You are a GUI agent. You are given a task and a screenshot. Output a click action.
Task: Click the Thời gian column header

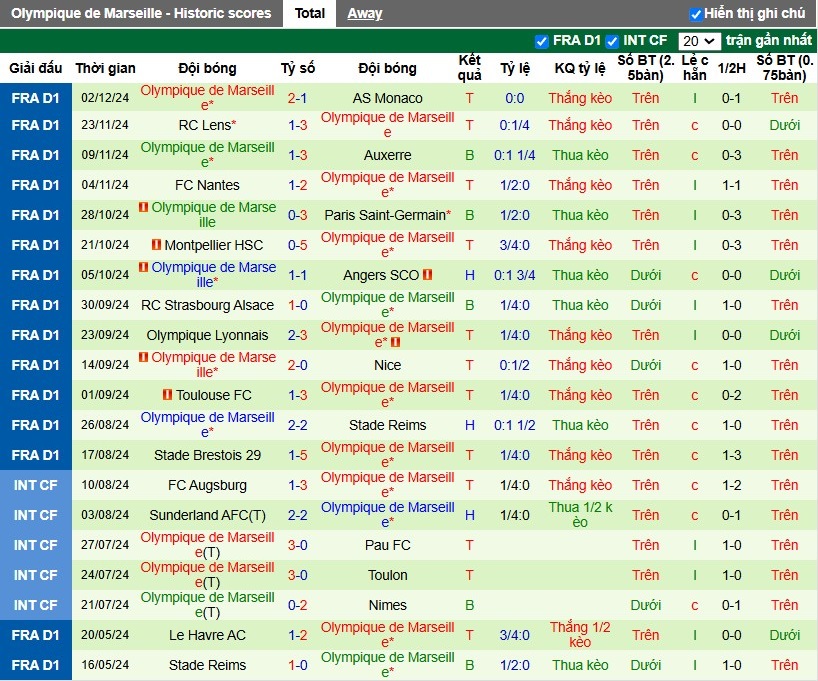point(105,68)
